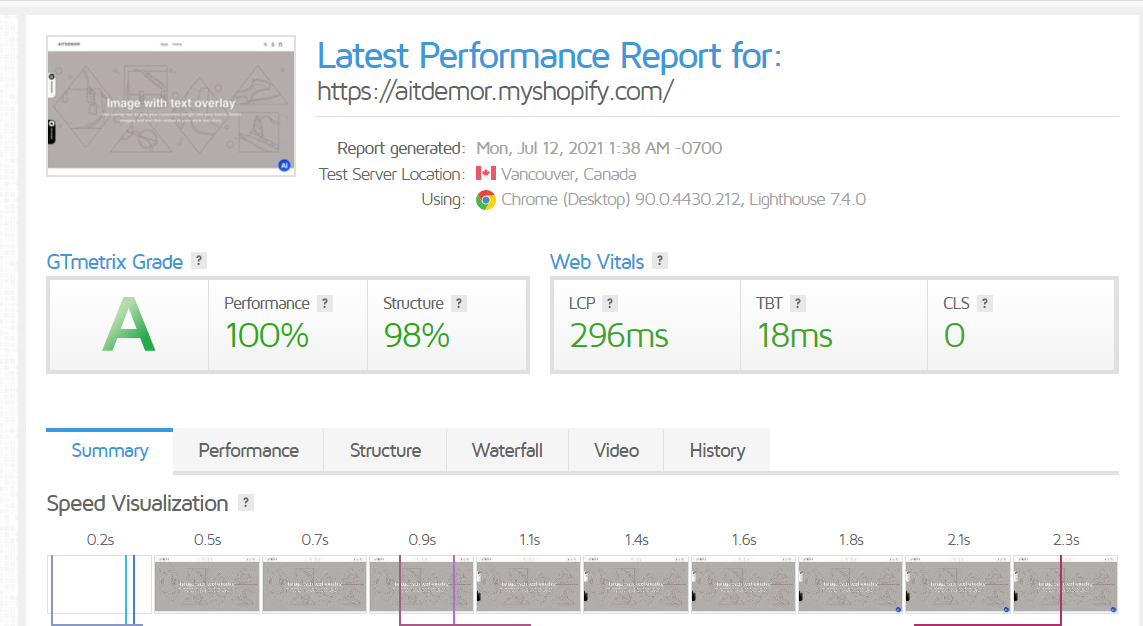Click the help icon next to Structure score

coord(459,303)
